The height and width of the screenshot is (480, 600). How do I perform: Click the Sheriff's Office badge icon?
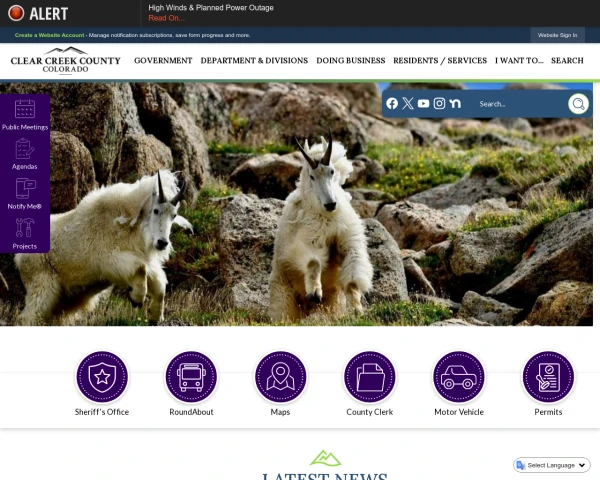tap(102, 377)
